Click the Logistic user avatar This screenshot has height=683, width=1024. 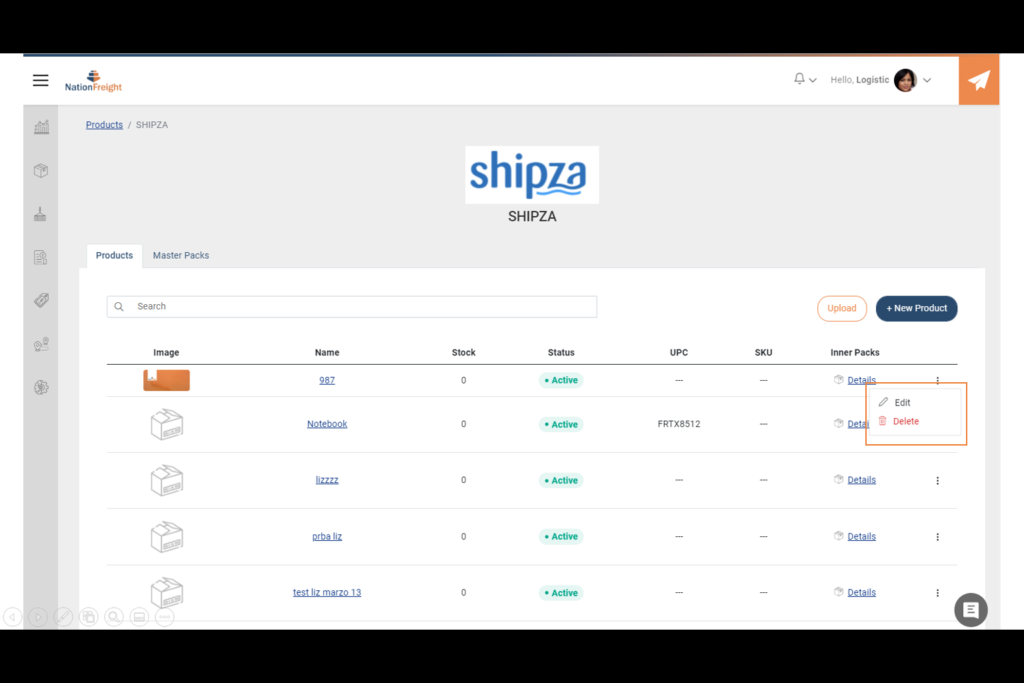coord(905,80)
